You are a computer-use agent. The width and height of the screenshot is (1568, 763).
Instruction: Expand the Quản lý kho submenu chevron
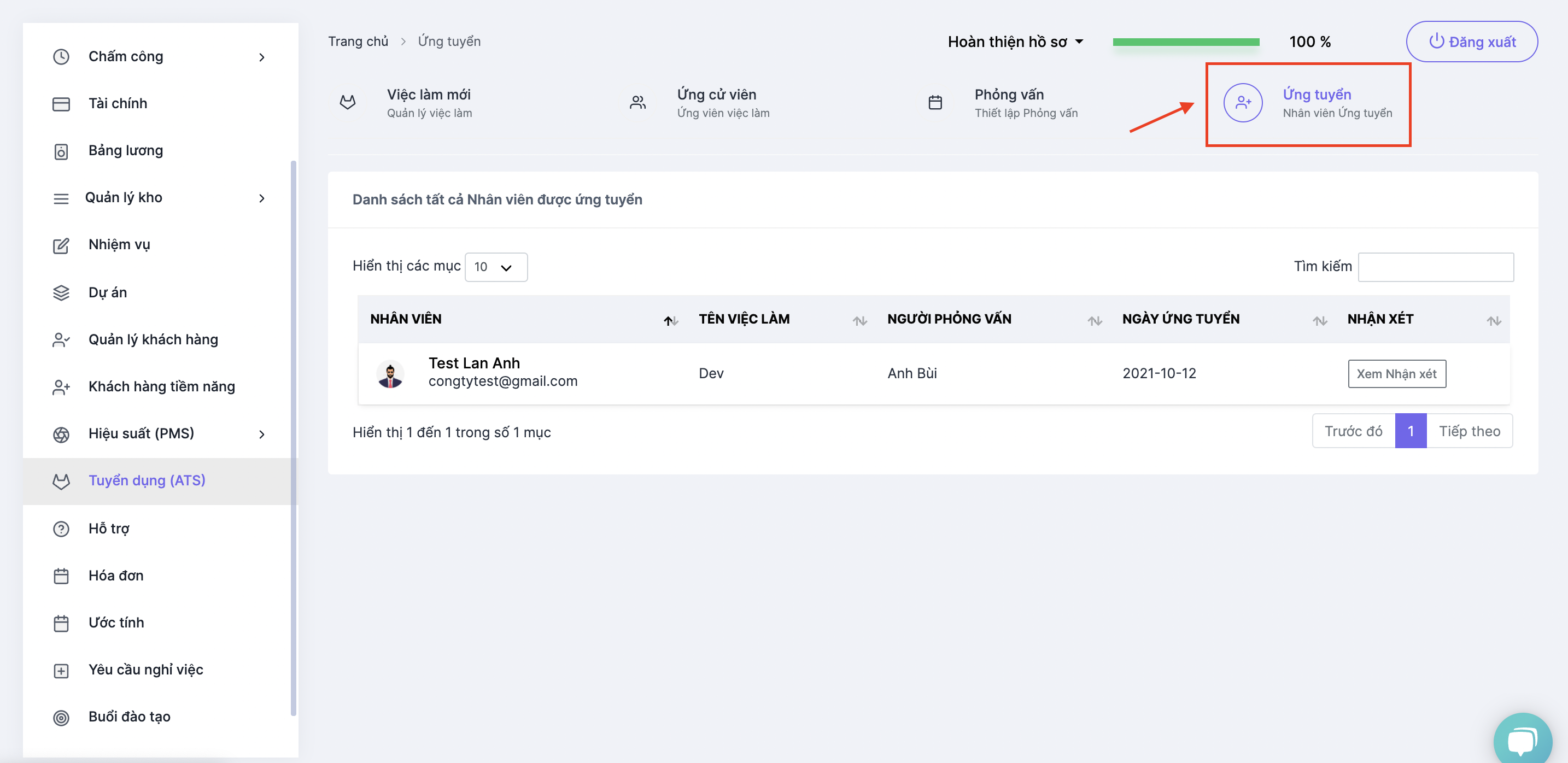[x=262, y=198]
